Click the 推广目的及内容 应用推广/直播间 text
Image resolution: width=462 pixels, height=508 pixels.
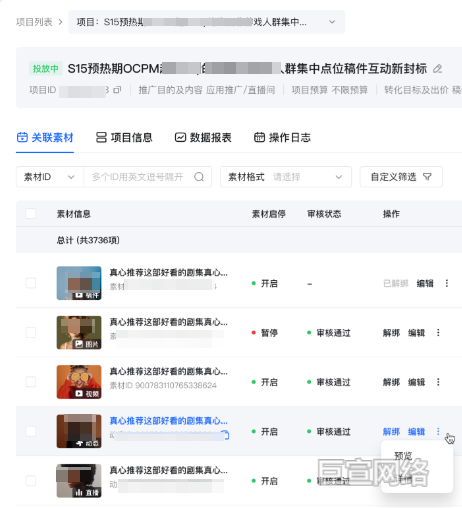click(207, 90)
